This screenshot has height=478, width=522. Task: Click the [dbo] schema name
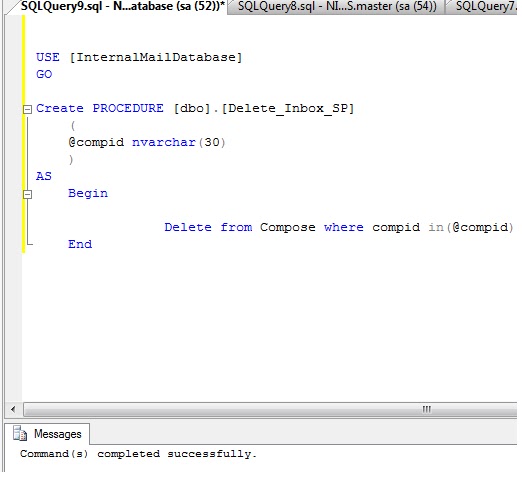(x=192, y=109)
